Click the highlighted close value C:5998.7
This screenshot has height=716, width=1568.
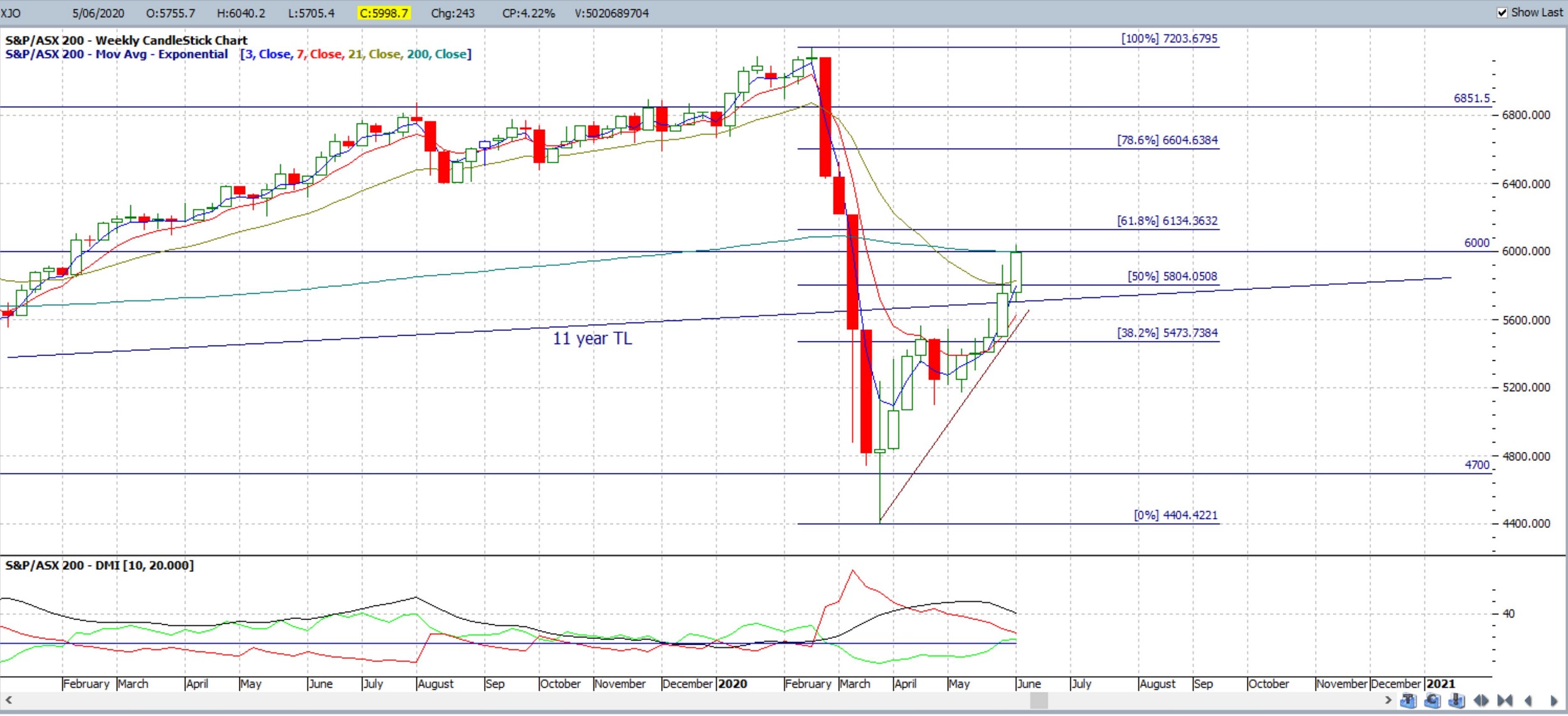pyautogui.click(x=384, y=13)
